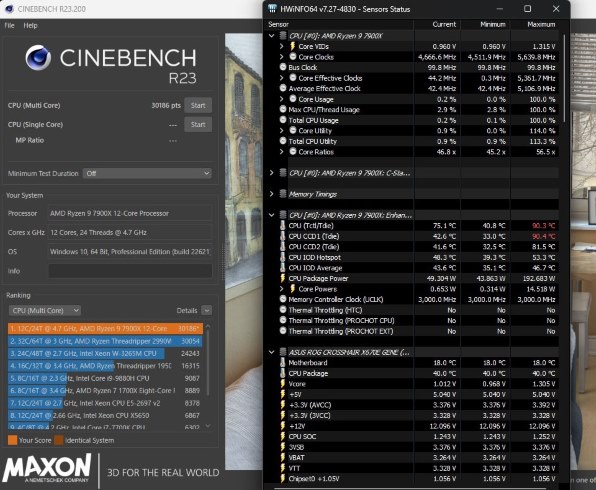596x490 pixels.
Task: Select the Intel Xeon W-3265M ranking entry
Action: [104, 353]
